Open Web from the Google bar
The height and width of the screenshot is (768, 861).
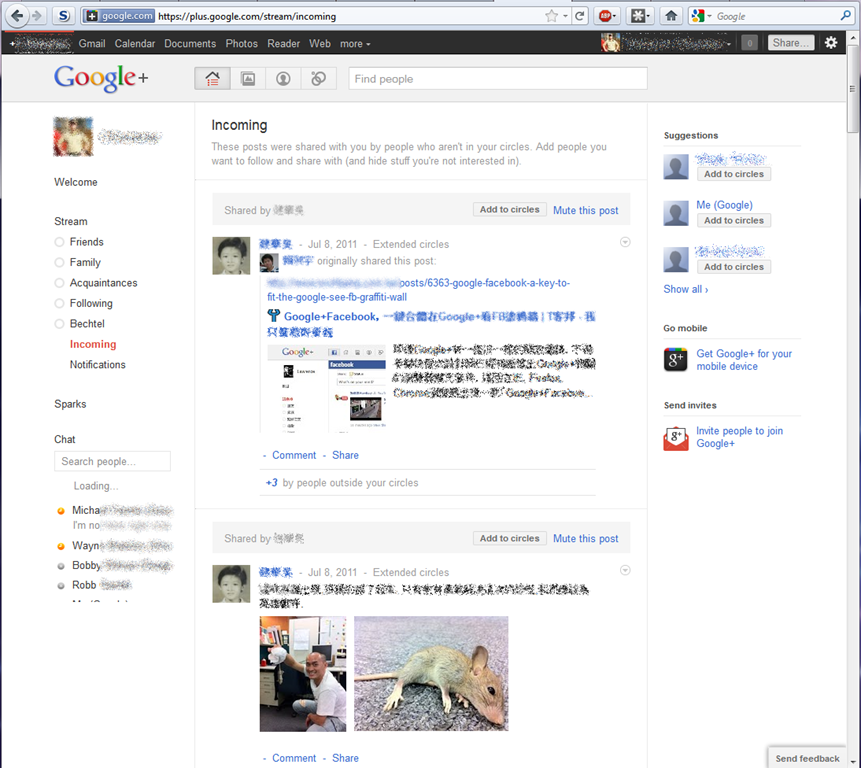[x=320, y=43]
